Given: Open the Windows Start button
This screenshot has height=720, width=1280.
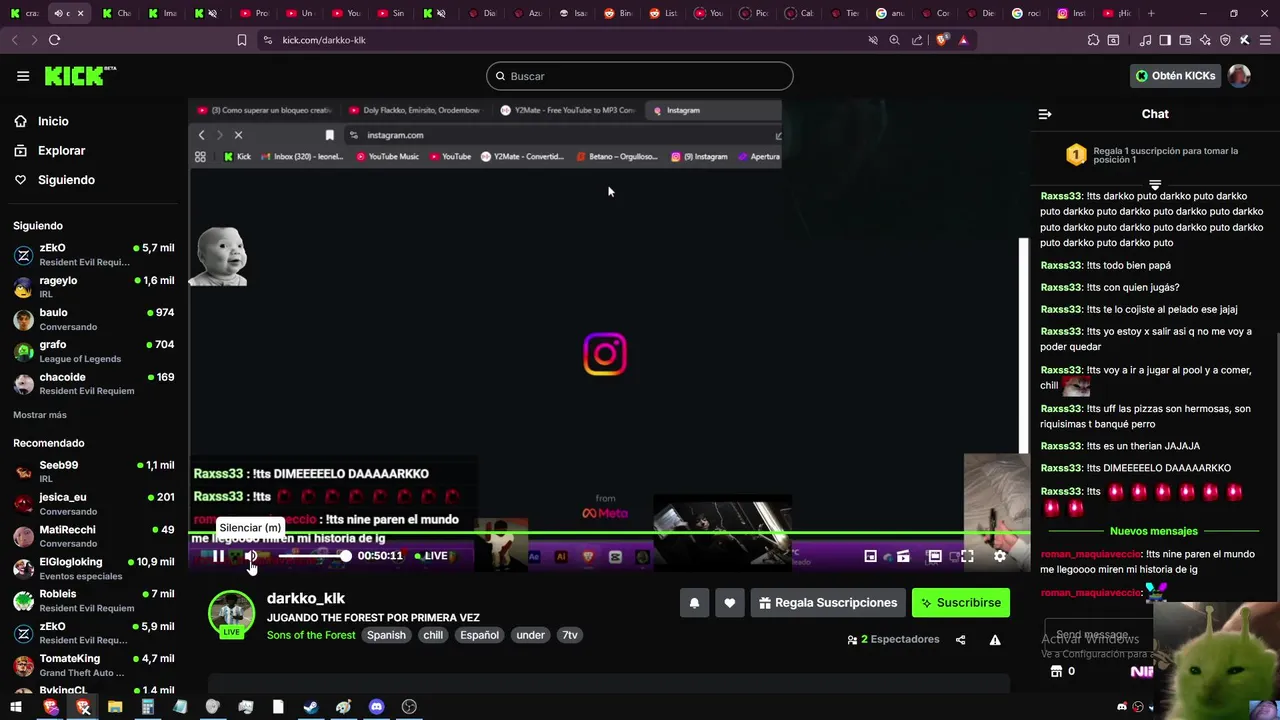Looking at the screenshot, I should click(x=16, y=707).
